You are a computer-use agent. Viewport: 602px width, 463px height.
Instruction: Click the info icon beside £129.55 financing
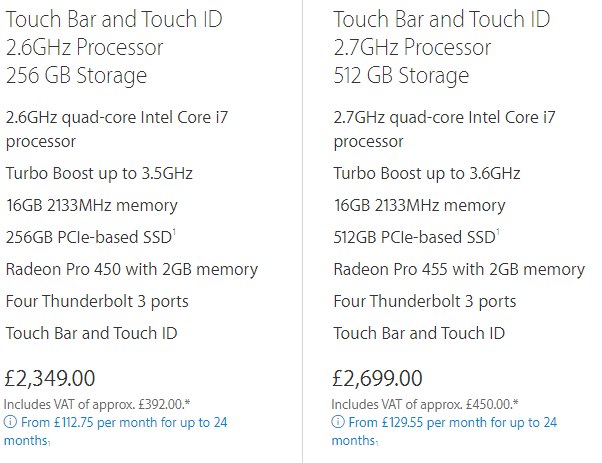click(338, 422)
